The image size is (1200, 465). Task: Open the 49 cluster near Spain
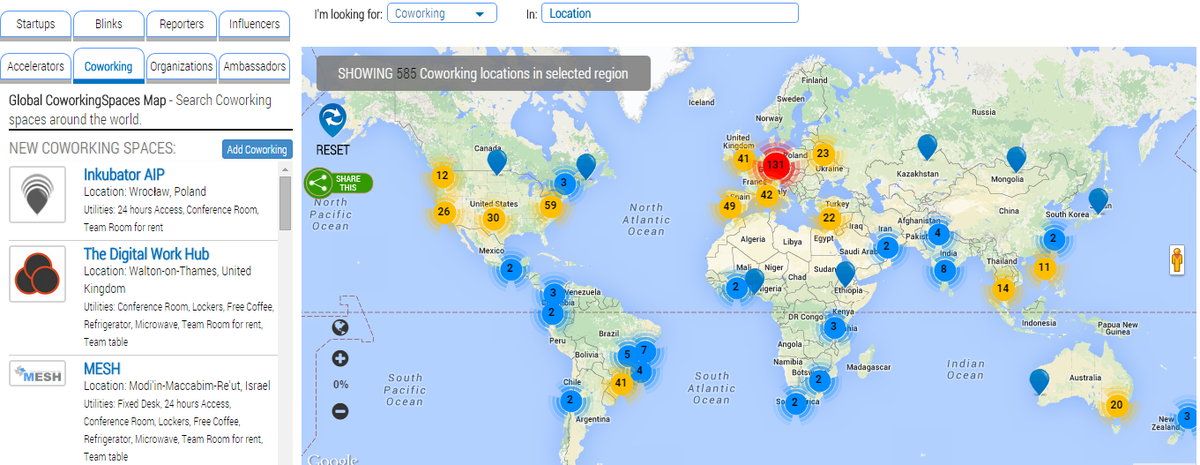click(x=729, y=207)
